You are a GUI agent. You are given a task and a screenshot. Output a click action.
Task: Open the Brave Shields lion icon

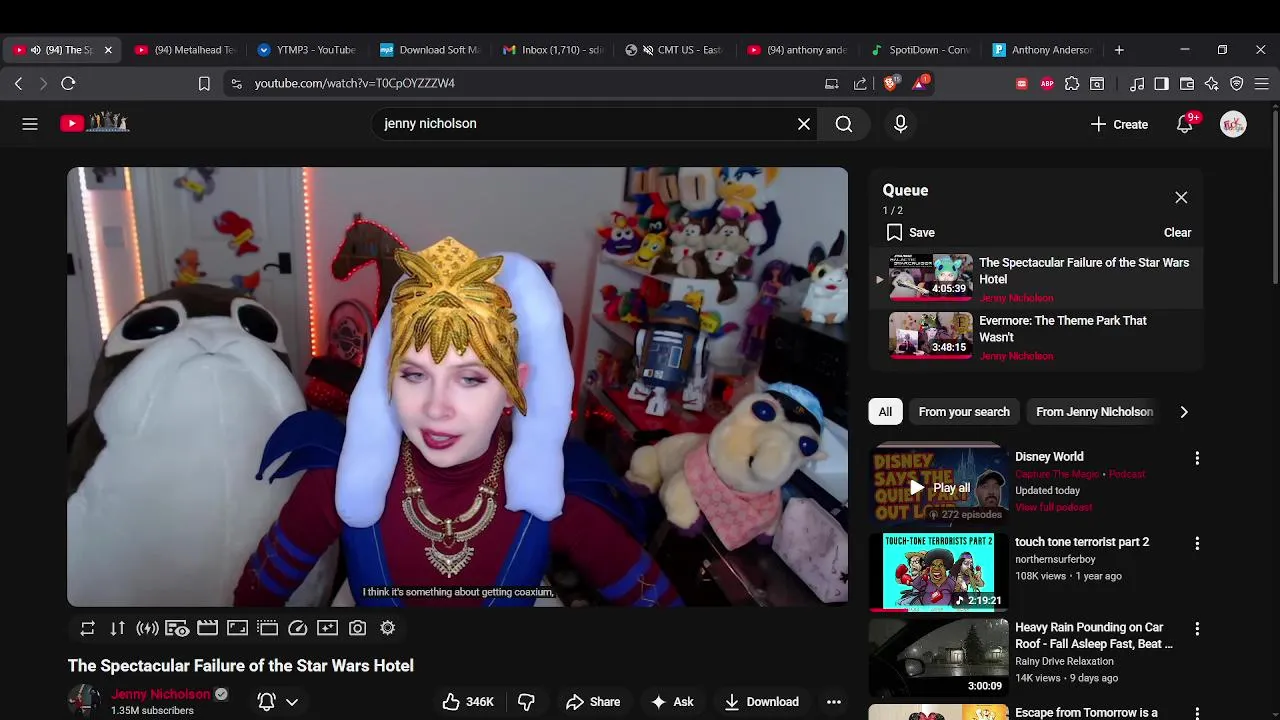[x=890, y=84]
